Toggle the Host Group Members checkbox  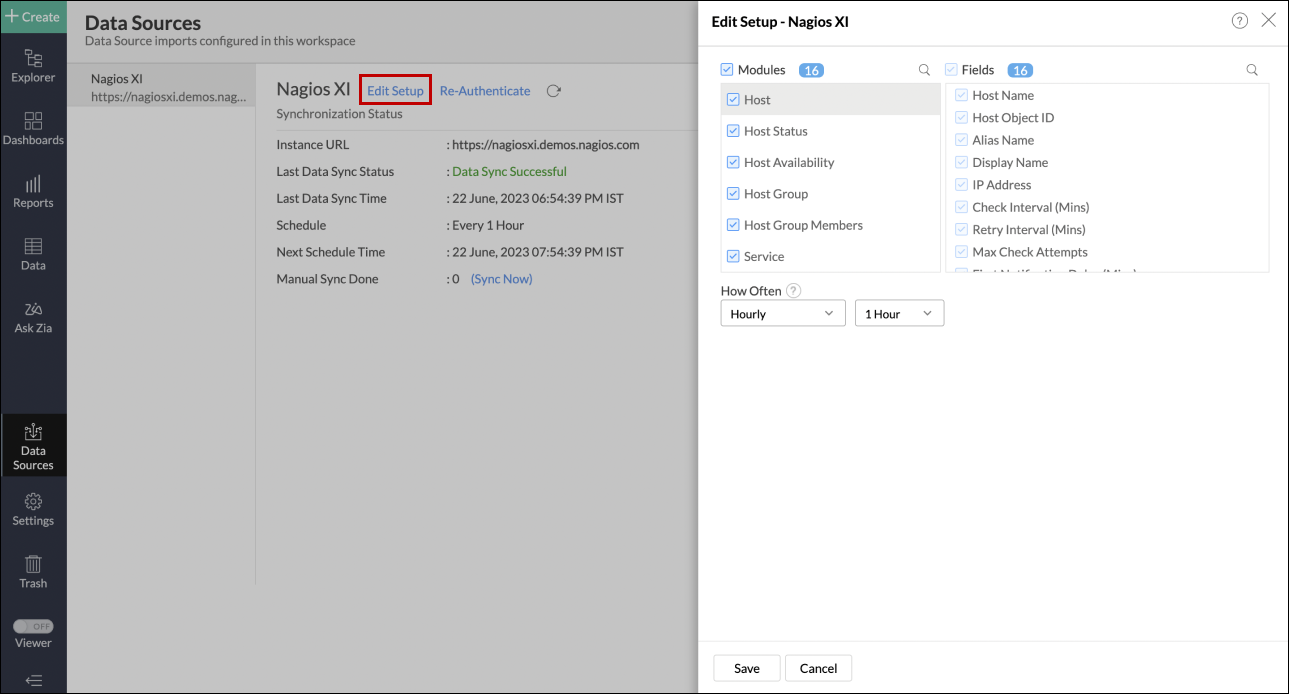click(x=733, y=225)
